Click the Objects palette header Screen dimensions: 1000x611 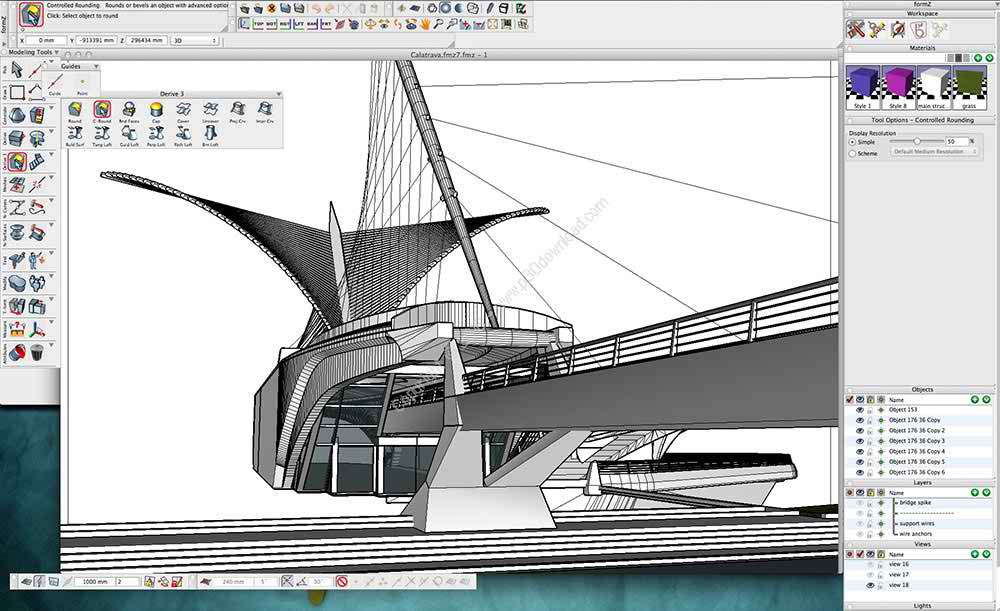pyautogui.click(x=922, y=389)
